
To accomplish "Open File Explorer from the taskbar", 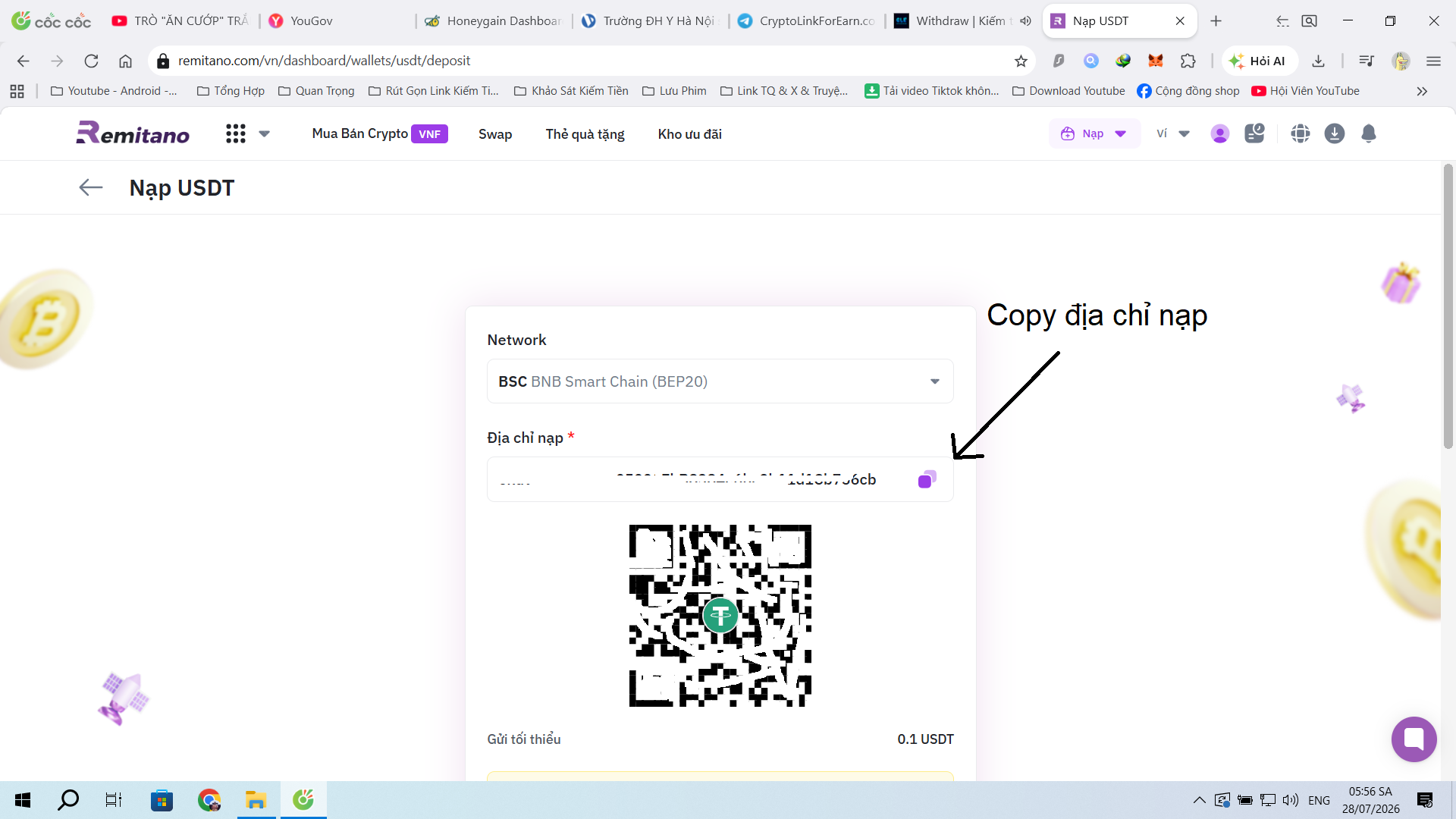I will 256,800.
